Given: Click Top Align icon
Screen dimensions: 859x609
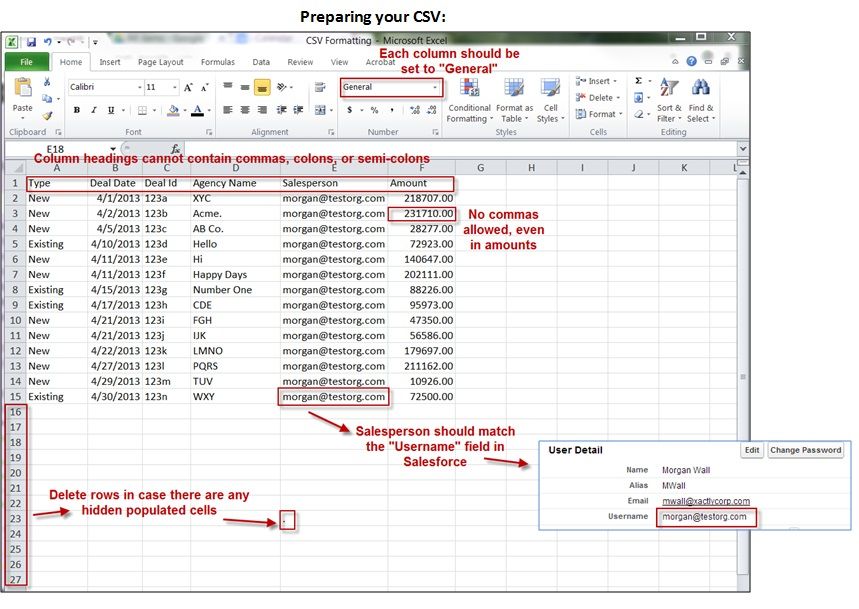Looking at the screenshot, I should pos(228,87).
